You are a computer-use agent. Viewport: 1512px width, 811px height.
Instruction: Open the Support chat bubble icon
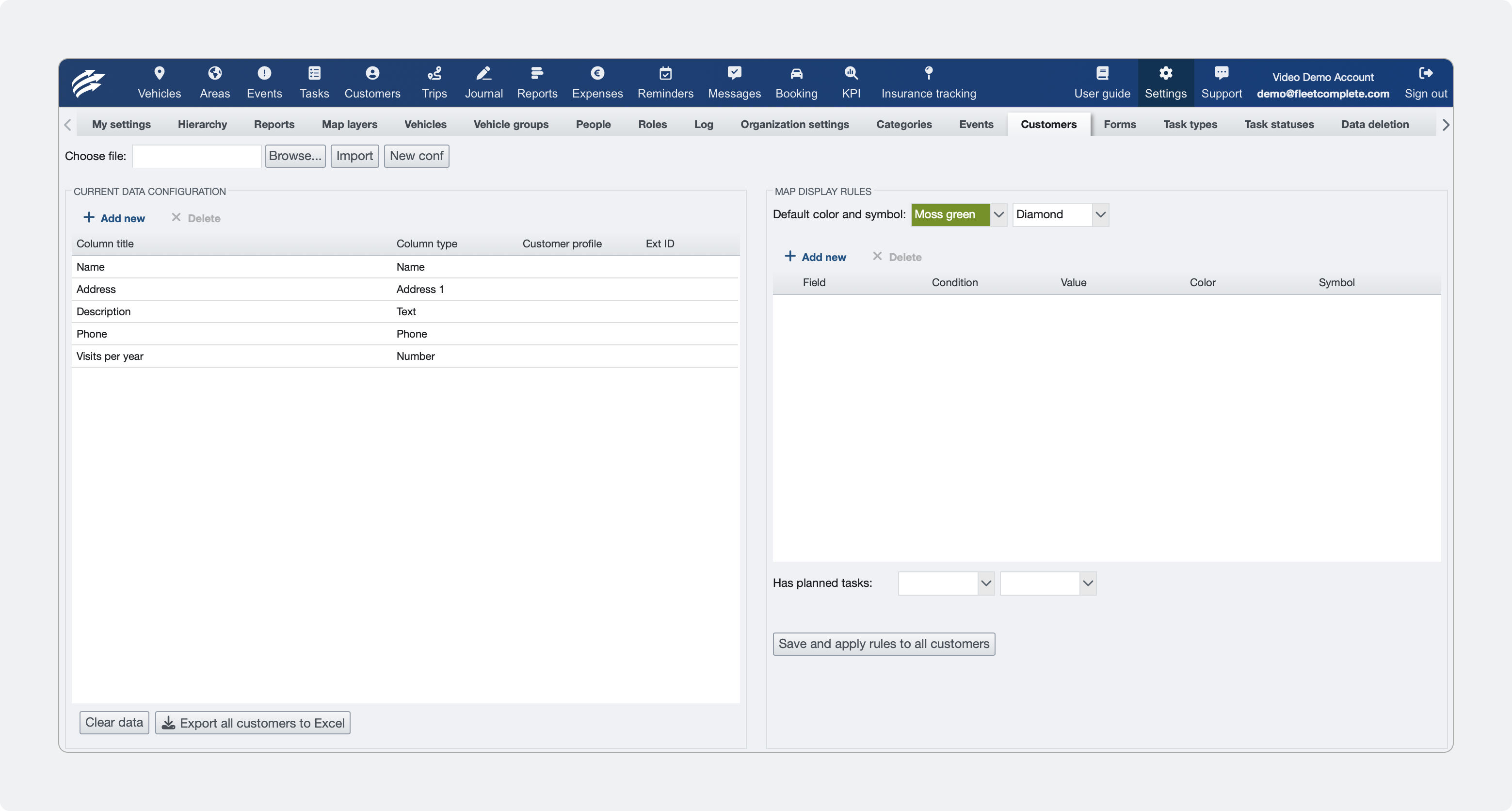[x=1222, y=73]
